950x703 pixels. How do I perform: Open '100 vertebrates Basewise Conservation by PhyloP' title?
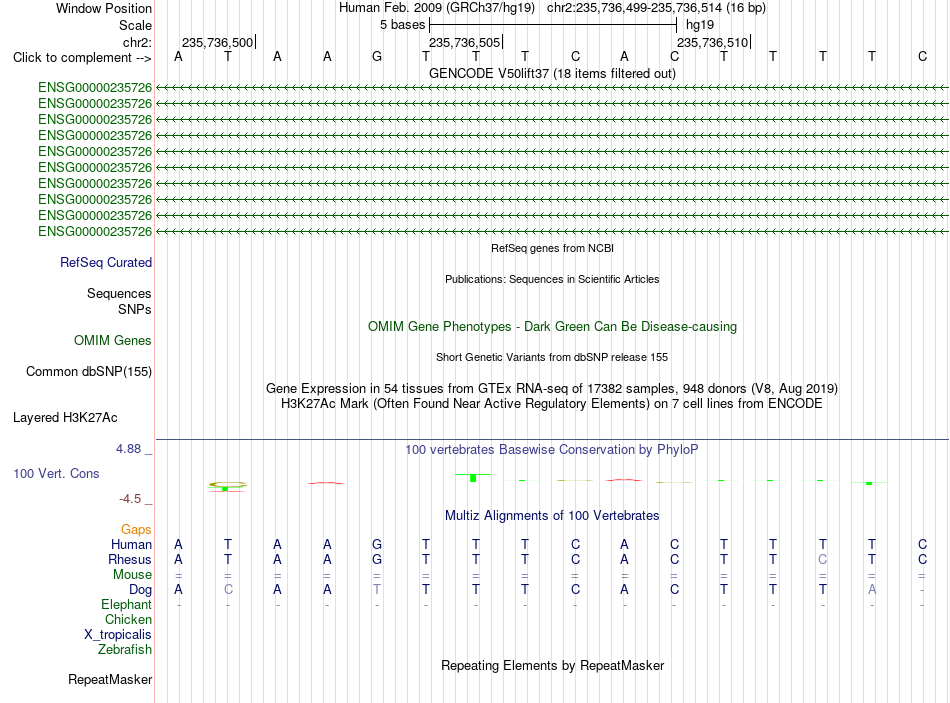coord(552,450)
